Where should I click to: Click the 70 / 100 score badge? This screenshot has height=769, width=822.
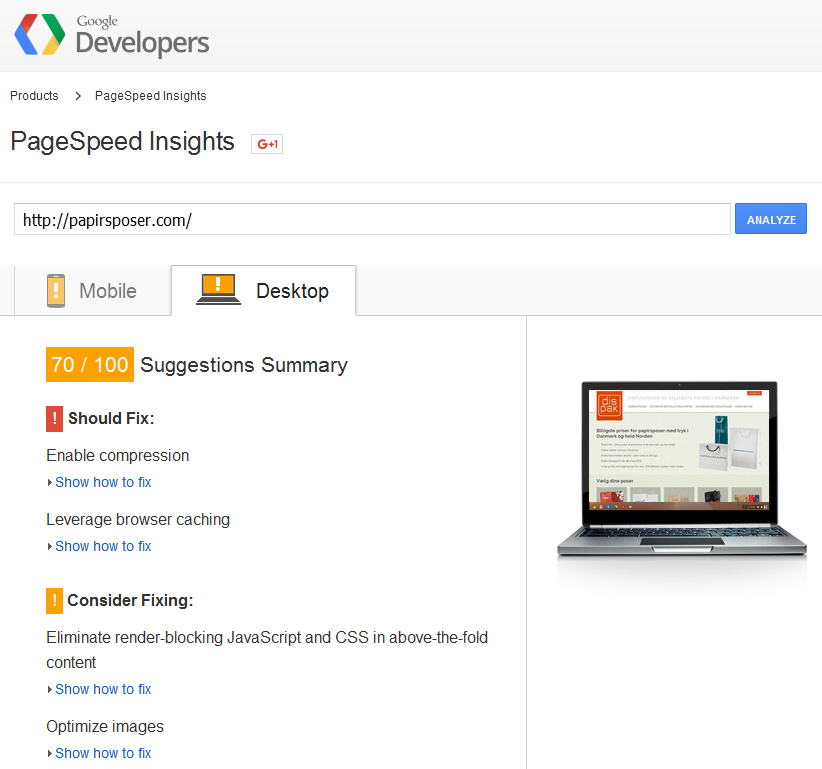(90, 364)
